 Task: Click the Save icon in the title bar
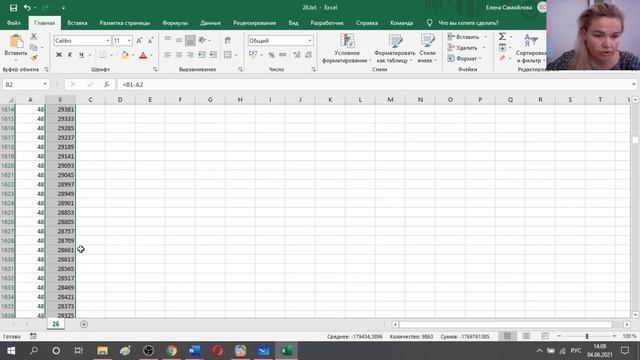pos(13,8)
